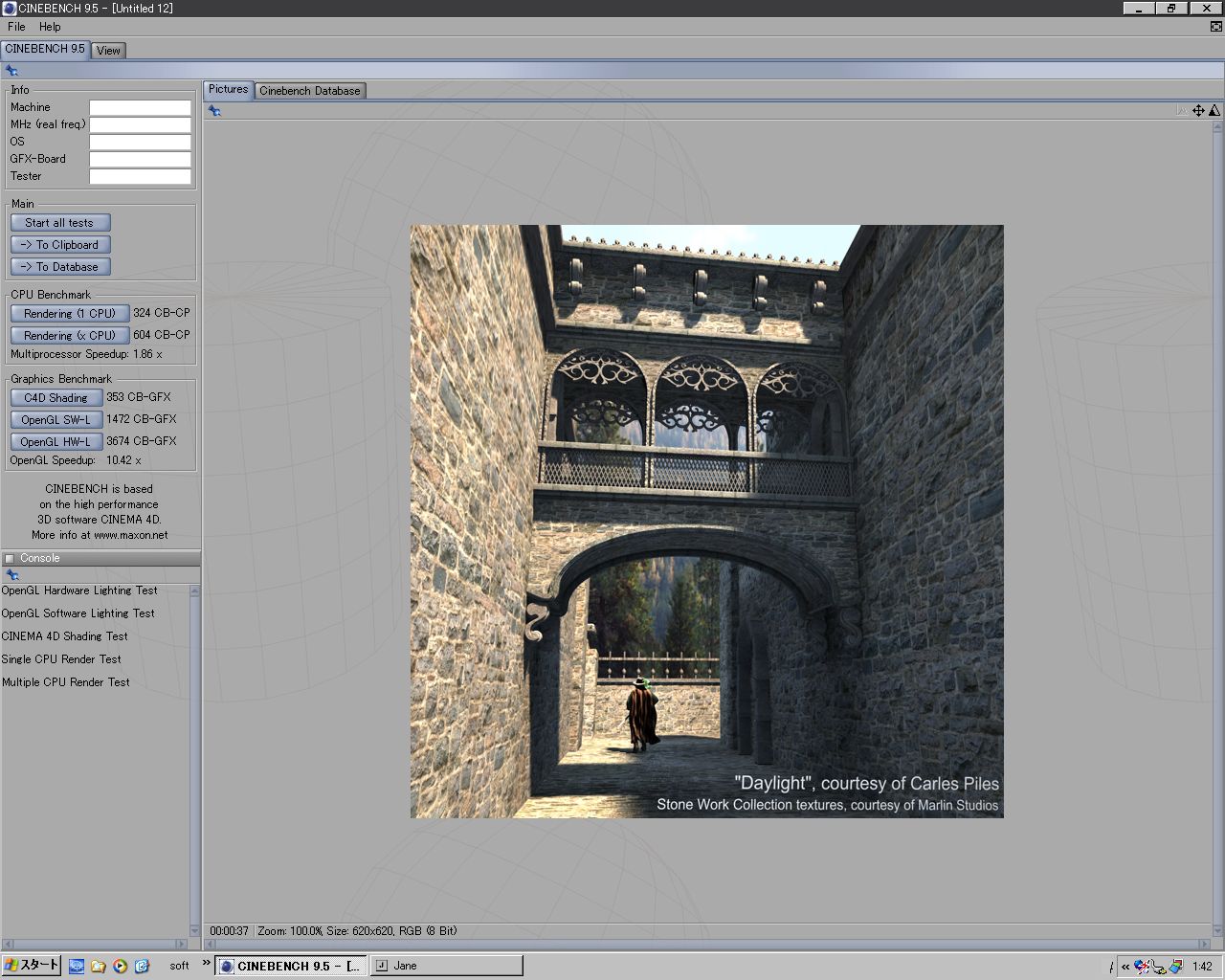
Task: Open the File menu
Action: 16,27
